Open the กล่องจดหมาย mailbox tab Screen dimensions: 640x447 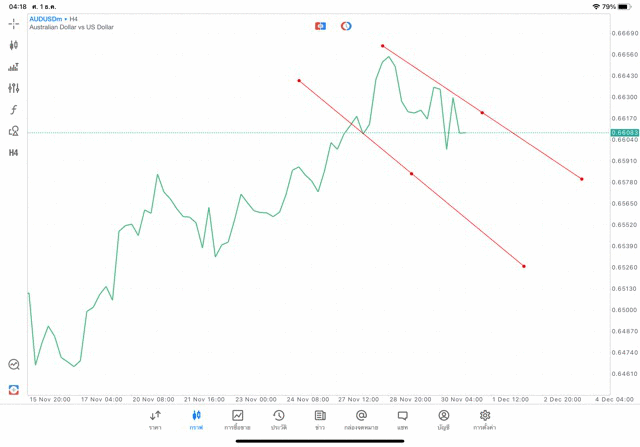click(x=361, y=420)
